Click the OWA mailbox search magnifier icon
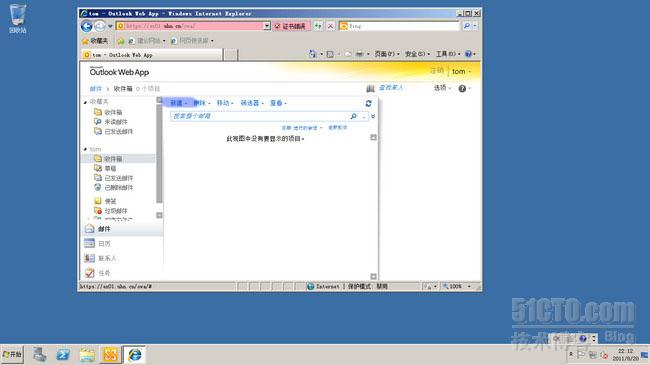This screenshot has height=365, width=650. pyautogui.click(x=354, y=116)
